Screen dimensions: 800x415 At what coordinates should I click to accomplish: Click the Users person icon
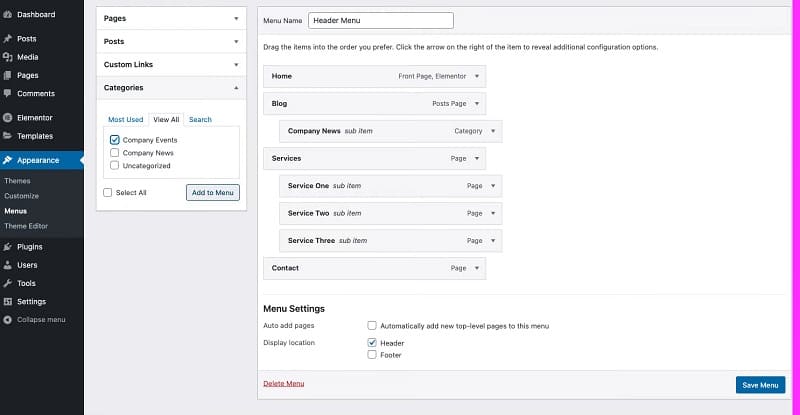pyautogui.click(x=7, y=265)
